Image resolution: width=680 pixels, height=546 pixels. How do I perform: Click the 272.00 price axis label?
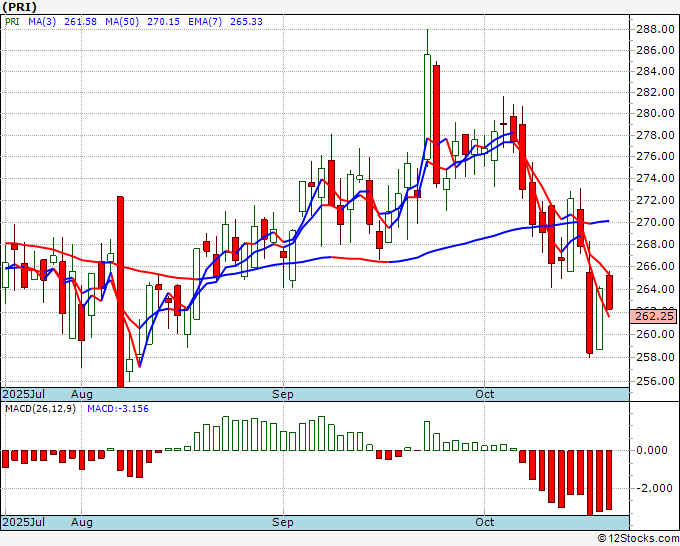[655, 200]
